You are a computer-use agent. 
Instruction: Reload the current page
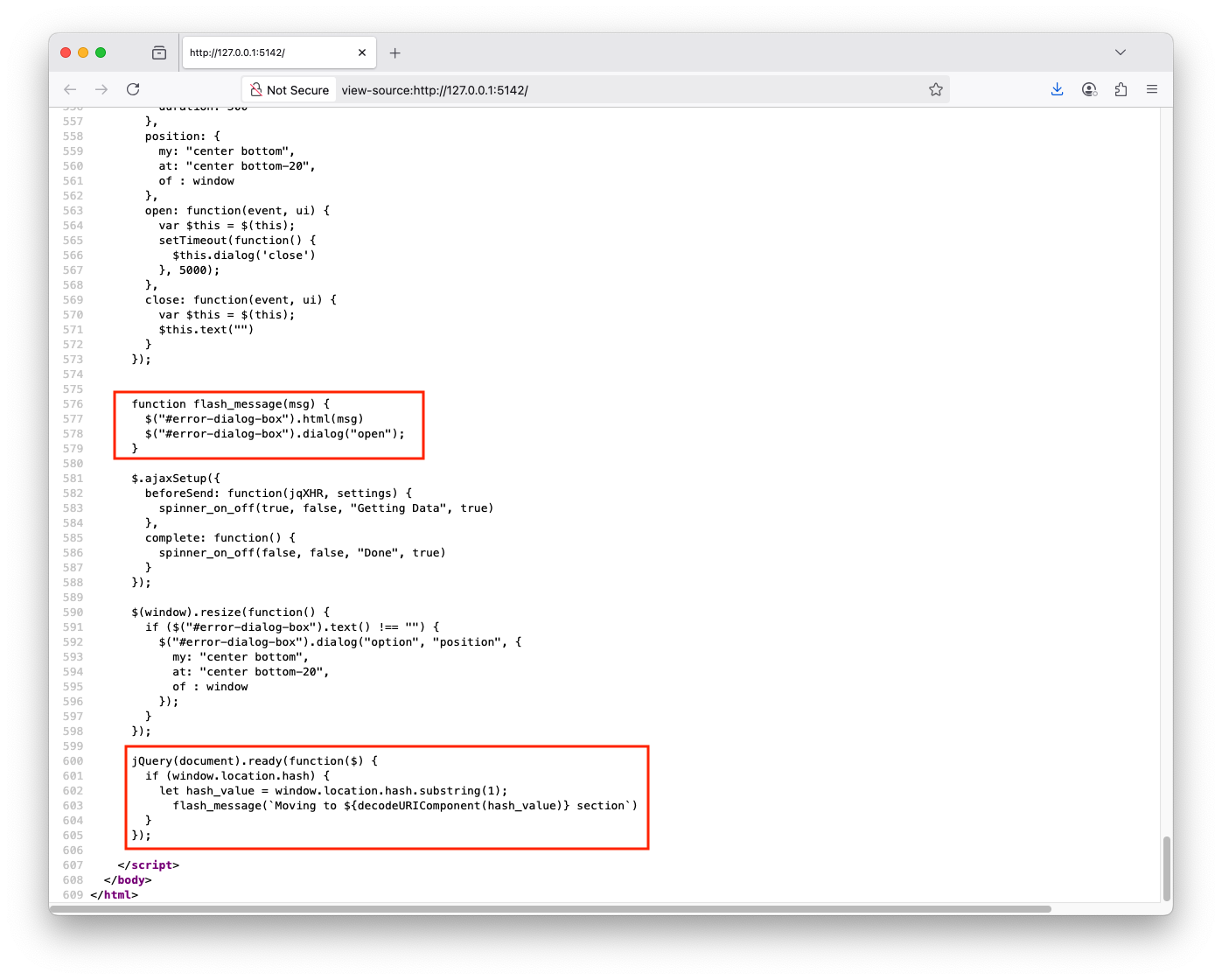coord(133,89)
